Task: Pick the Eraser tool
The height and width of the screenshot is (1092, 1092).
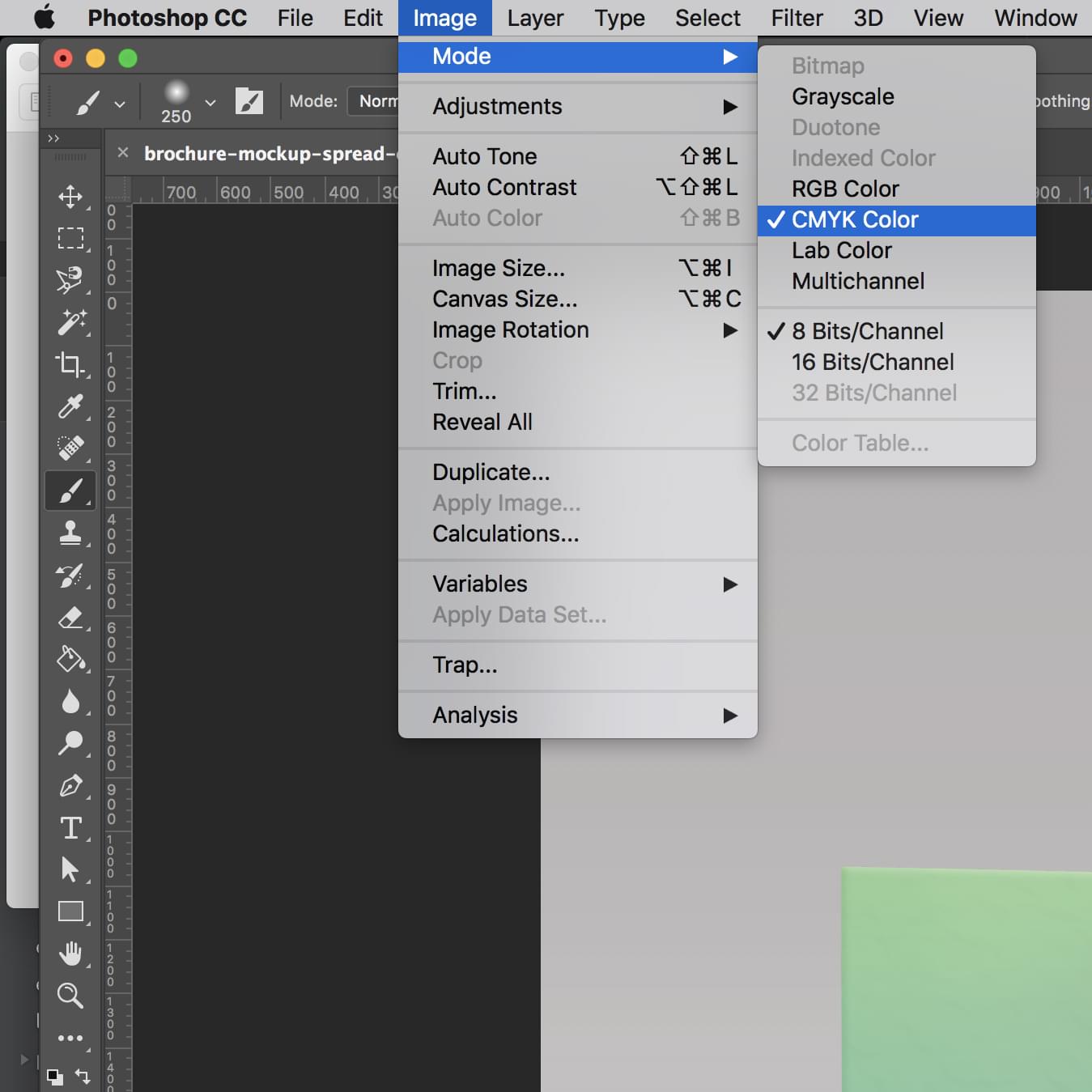Action: 70,618
